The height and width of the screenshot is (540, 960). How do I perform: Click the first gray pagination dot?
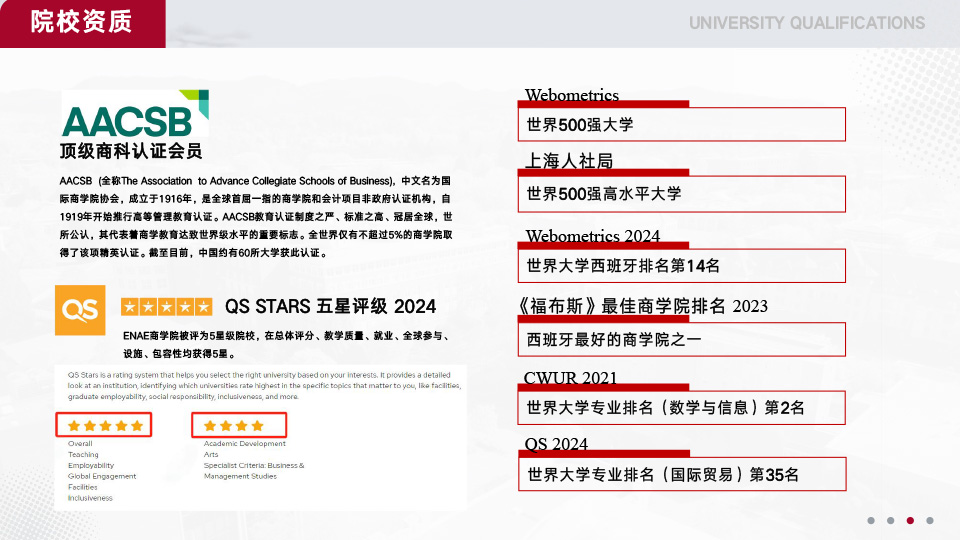tap(870, 520)
